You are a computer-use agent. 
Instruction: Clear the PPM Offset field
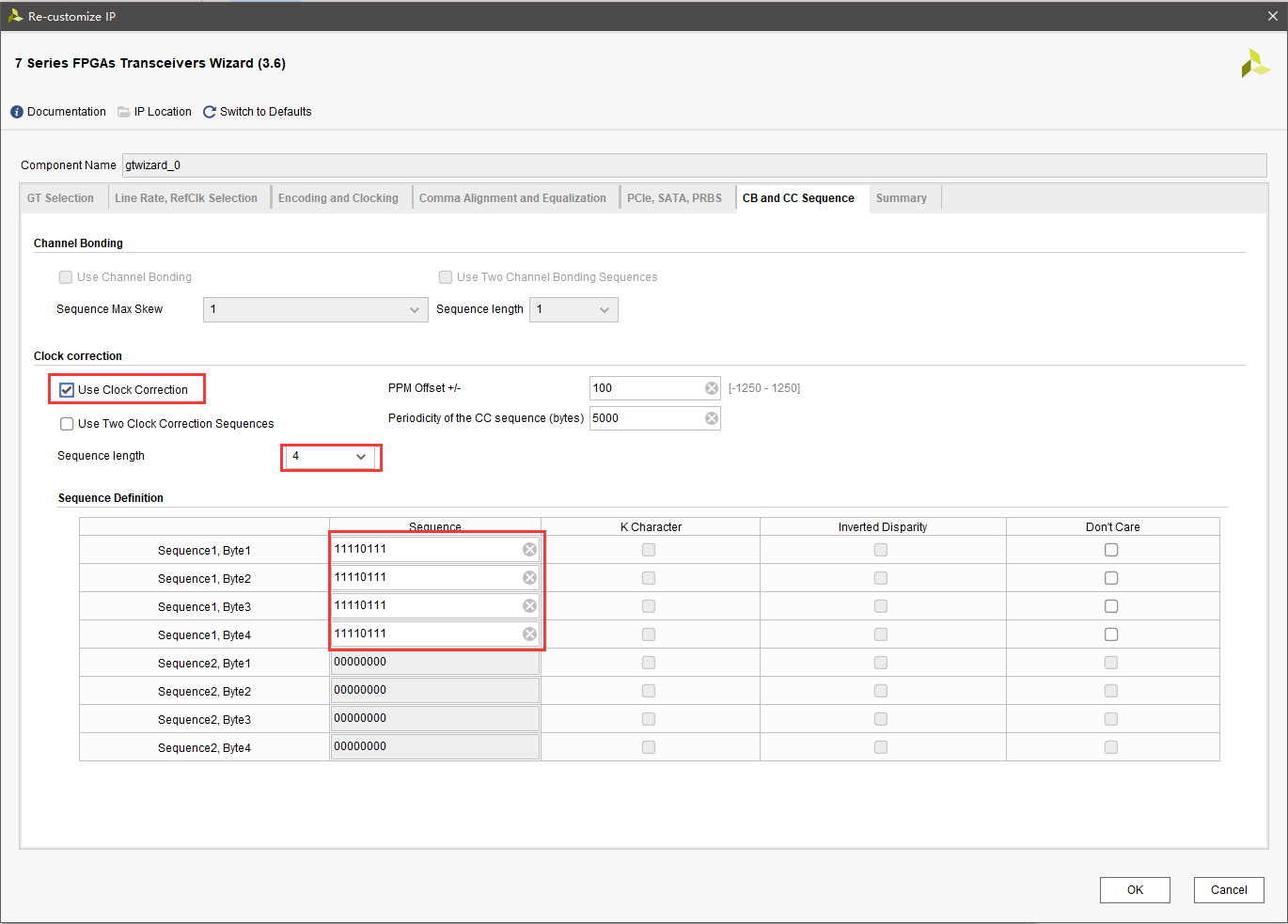[712, 388]
